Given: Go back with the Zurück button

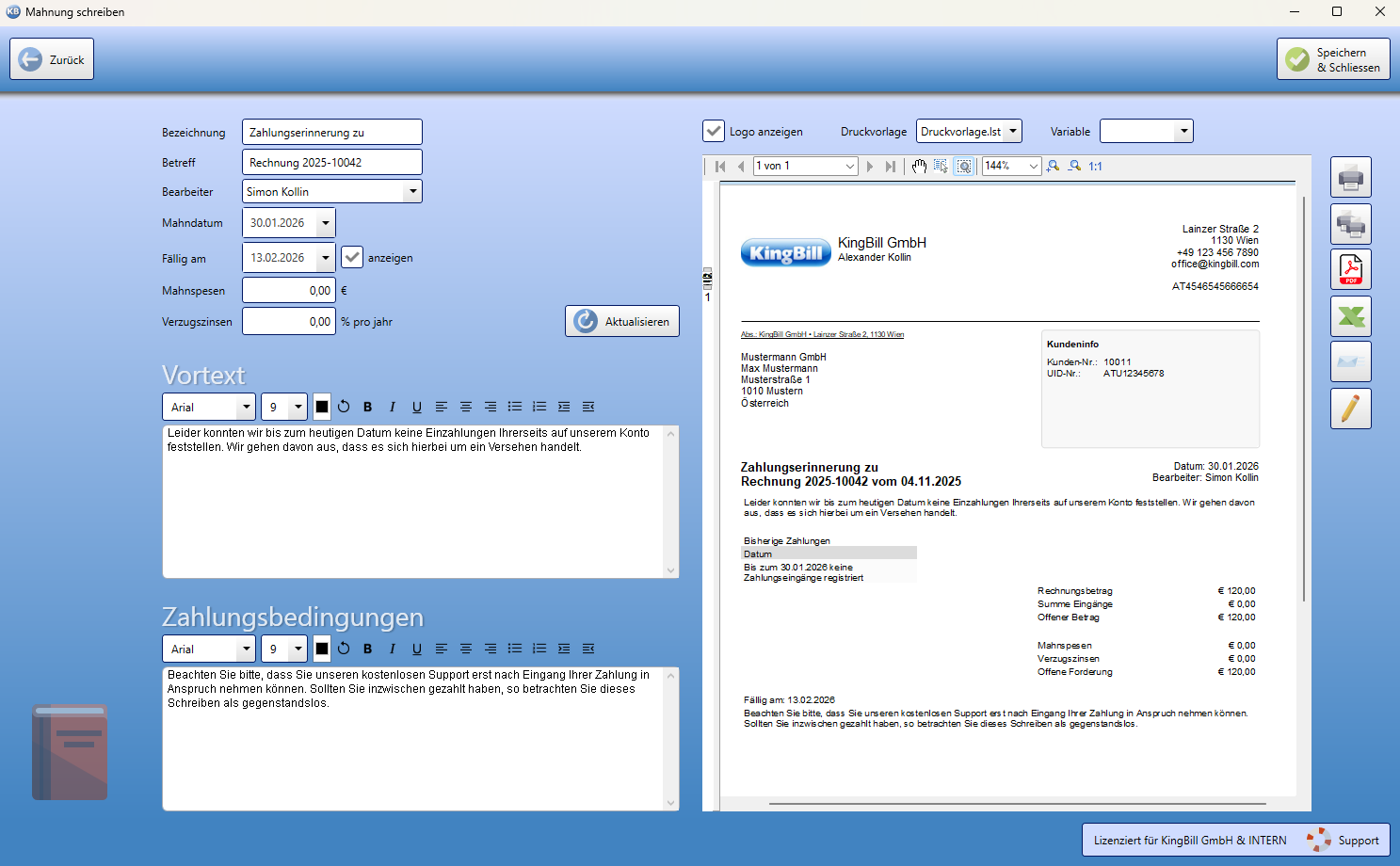Looking at the screenshot, I should [x=52, y=59].
